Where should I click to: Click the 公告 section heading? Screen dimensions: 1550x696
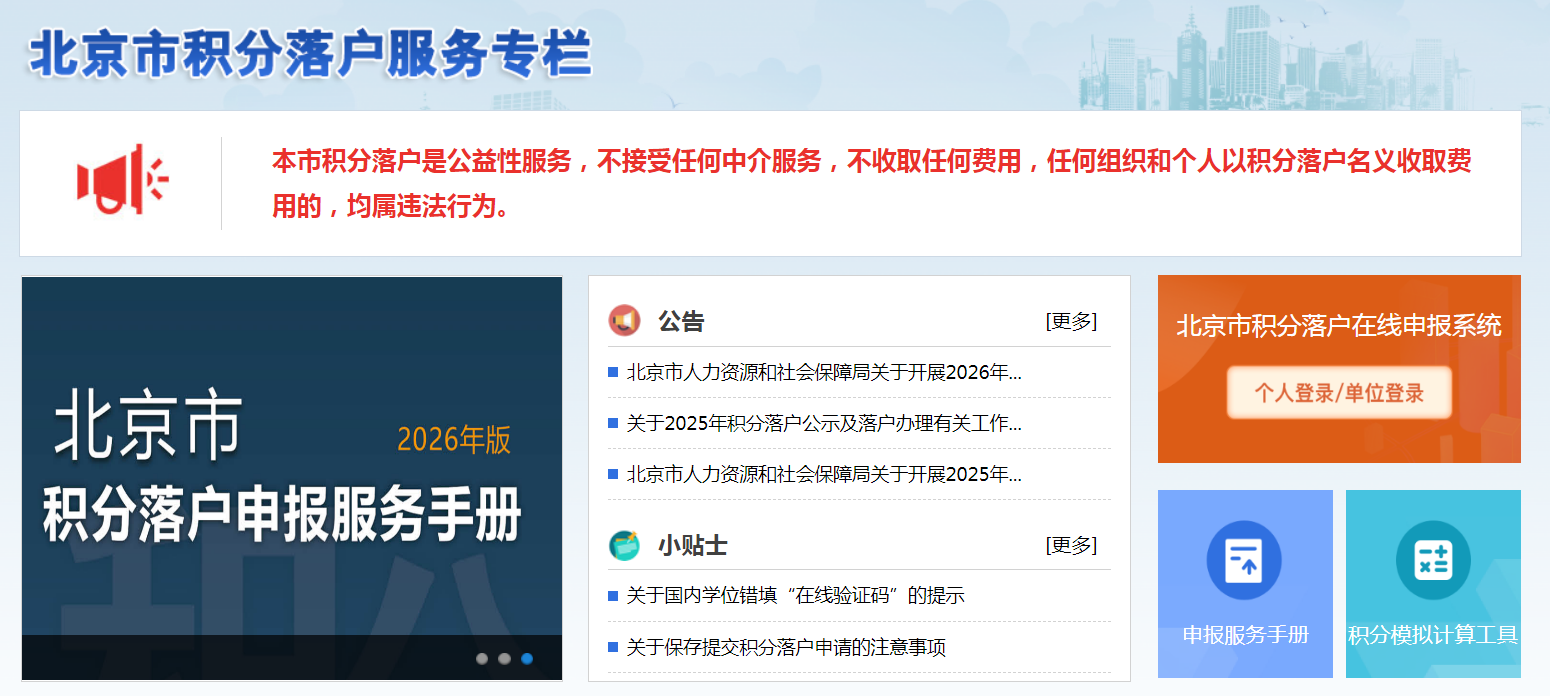(x=681, y=321)
